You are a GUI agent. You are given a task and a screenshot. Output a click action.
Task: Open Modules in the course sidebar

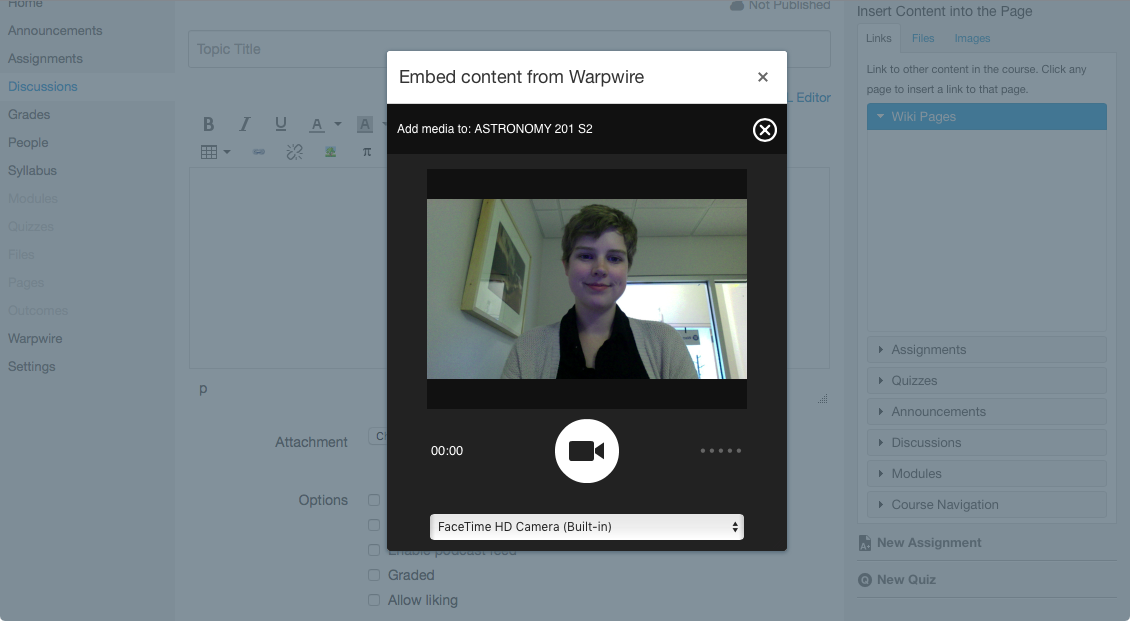pyautogui.click(x=32, y=199)
